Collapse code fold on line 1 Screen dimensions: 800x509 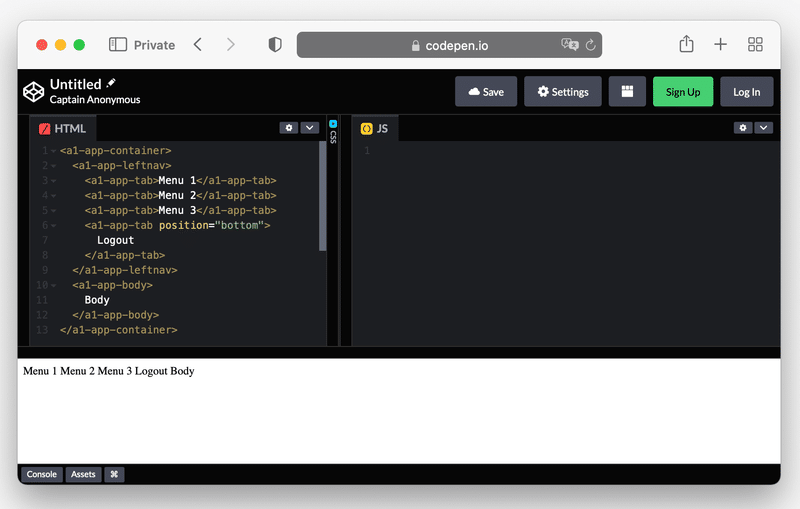[x=53, y=151]
